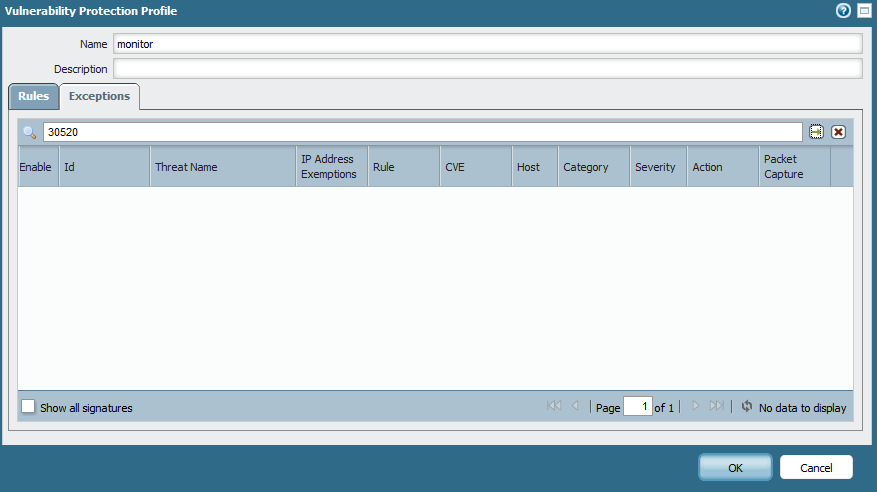This screenshot has width=877, height=492.
Task: Go to last page arrow
Action: (716, 406)
